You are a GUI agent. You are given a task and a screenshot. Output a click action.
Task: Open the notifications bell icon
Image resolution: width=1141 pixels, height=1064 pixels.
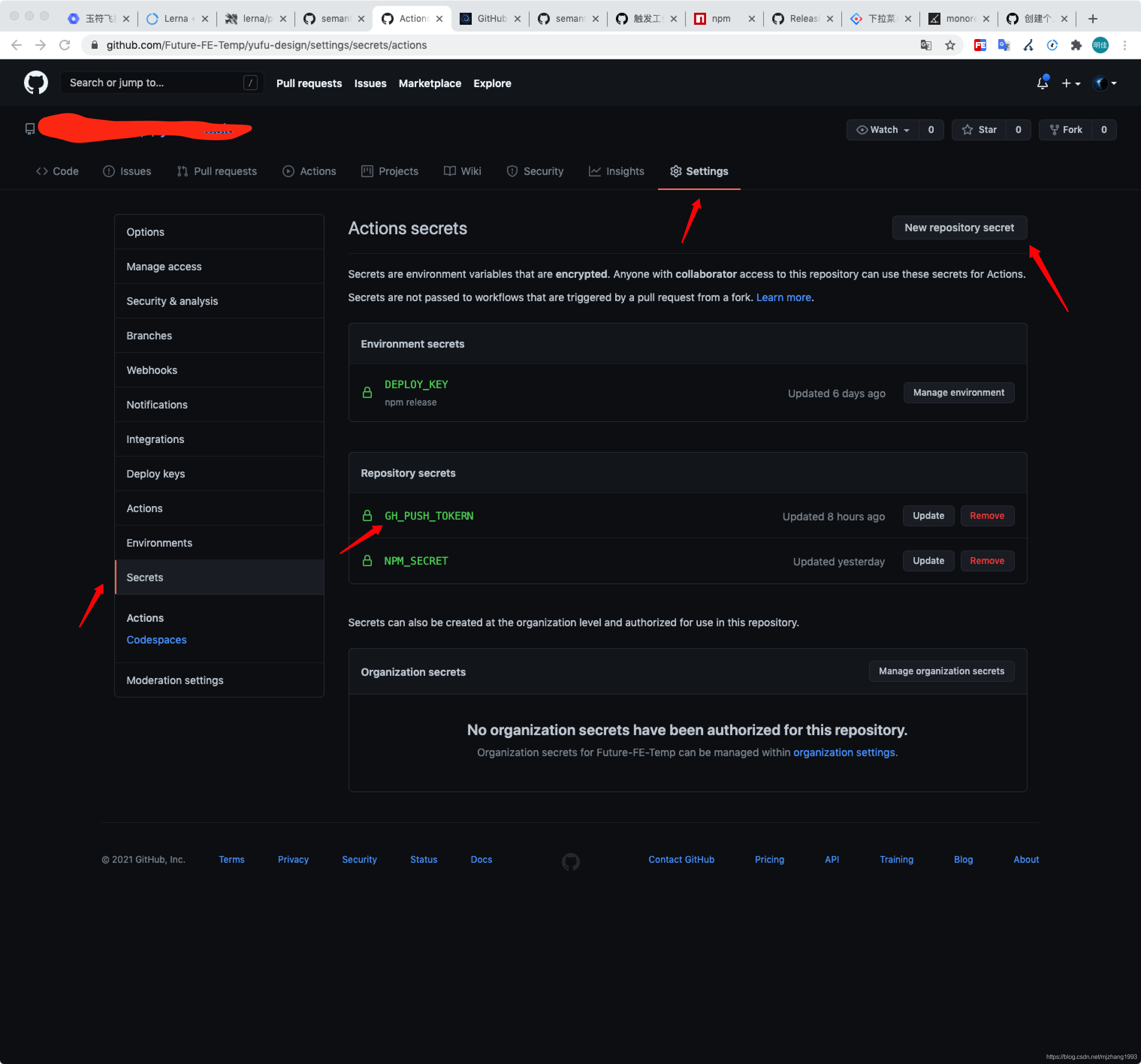(x=1042, y=83)
